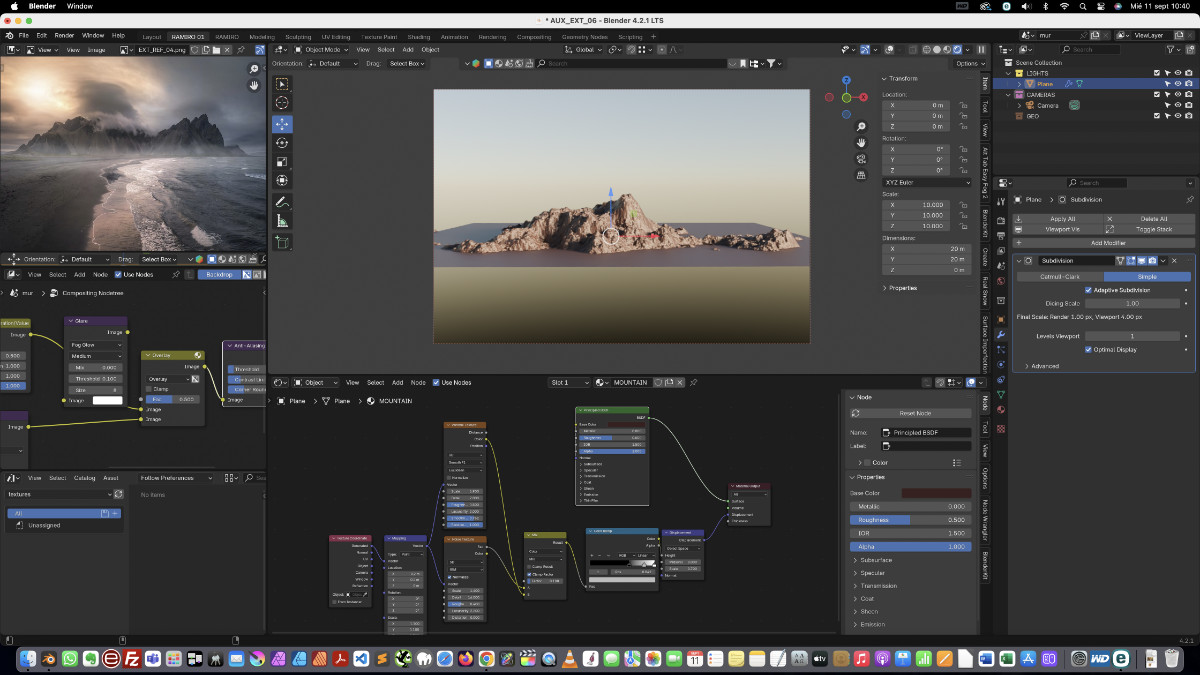Uncheck Optimal Display in Subdivision modifier
Image resolution: width=1200 pixels, height=675 pixels.
coord(1088,349)
